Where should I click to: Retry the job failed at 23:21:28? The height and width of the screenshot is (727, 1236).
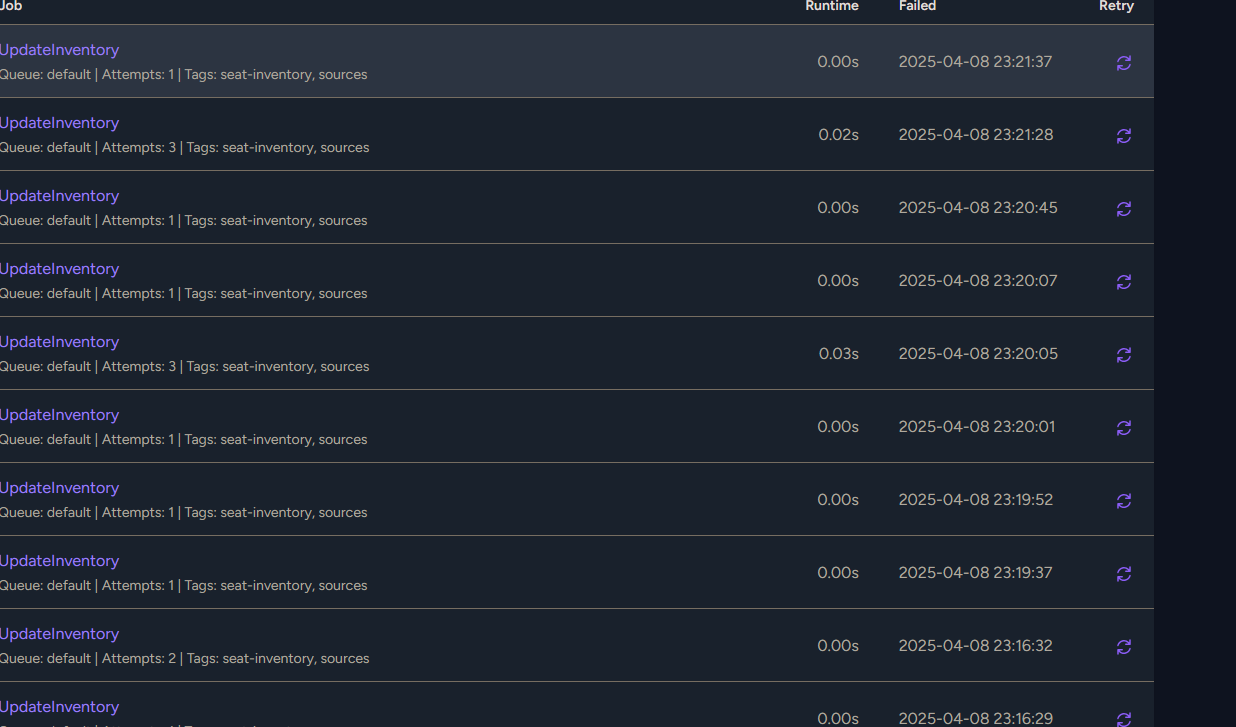[1124, 136]
